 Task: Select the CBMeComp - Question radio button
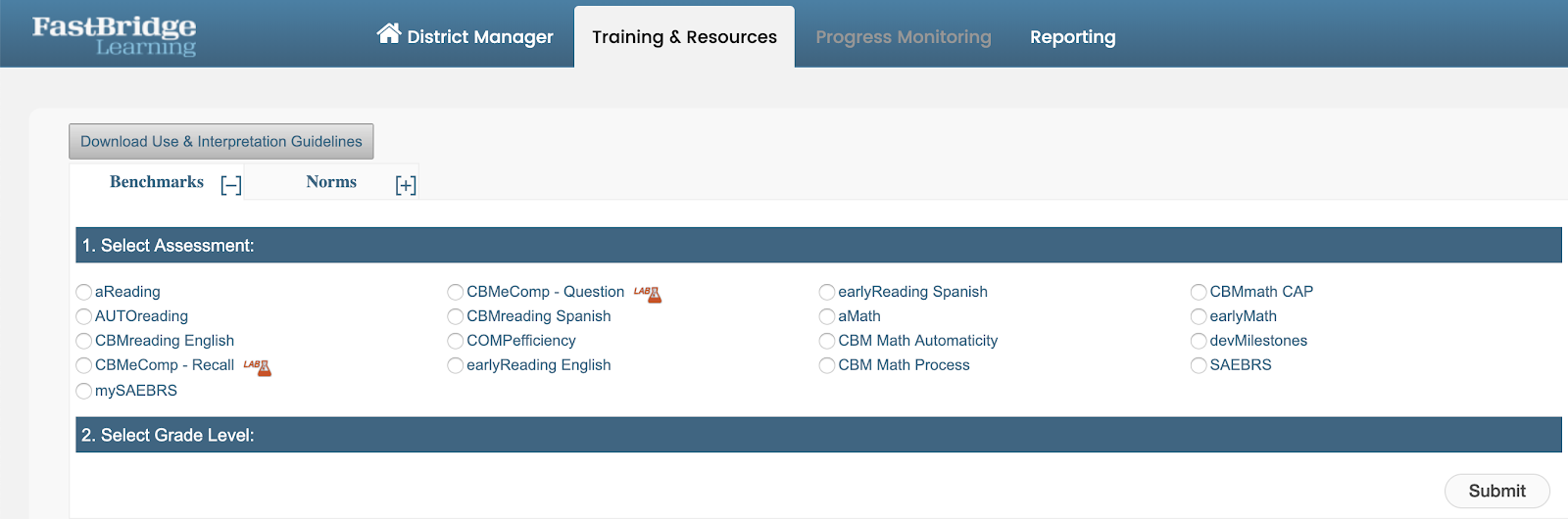point(456,292)
